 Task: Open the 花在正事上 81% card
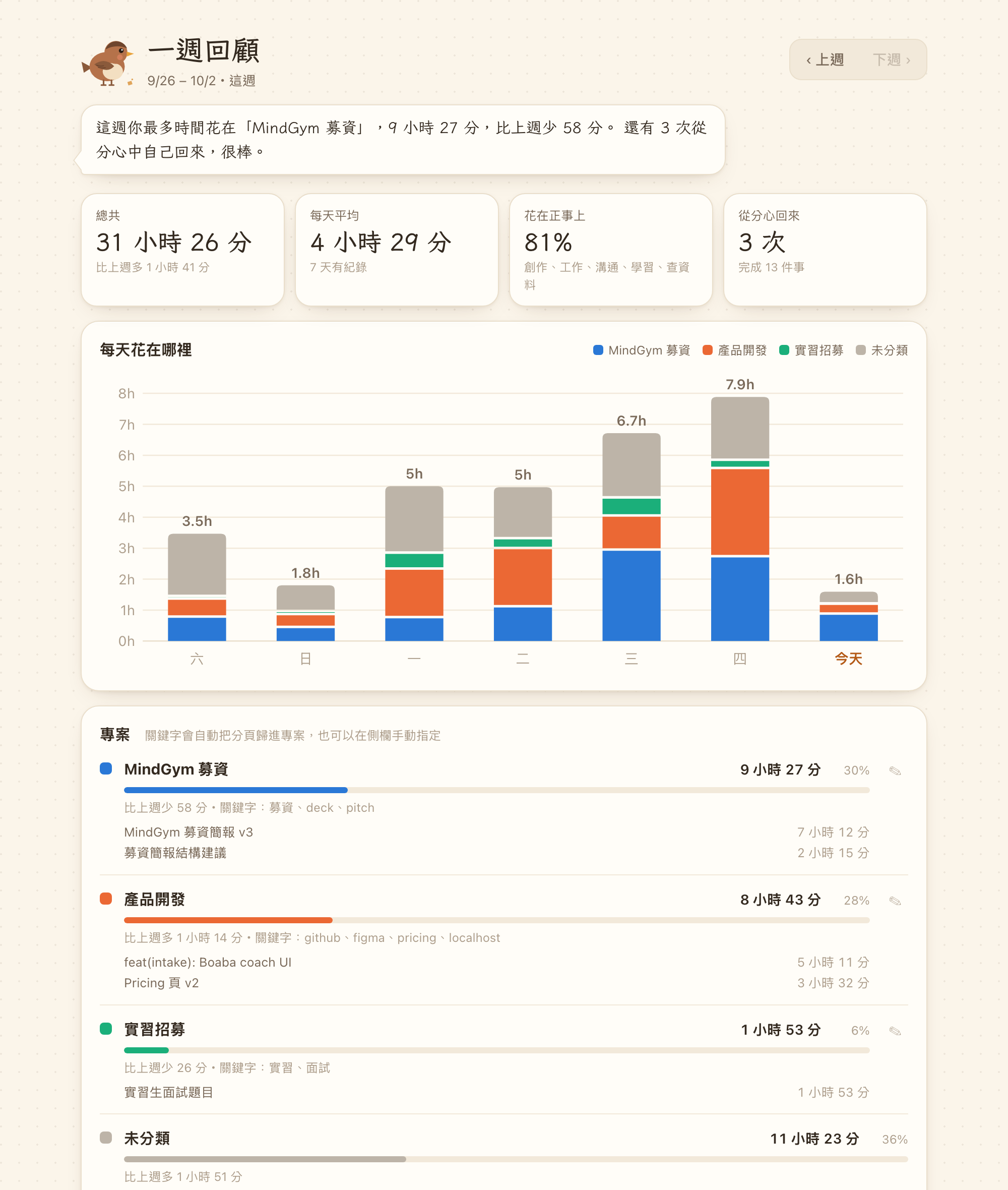[x=611, y=250]
